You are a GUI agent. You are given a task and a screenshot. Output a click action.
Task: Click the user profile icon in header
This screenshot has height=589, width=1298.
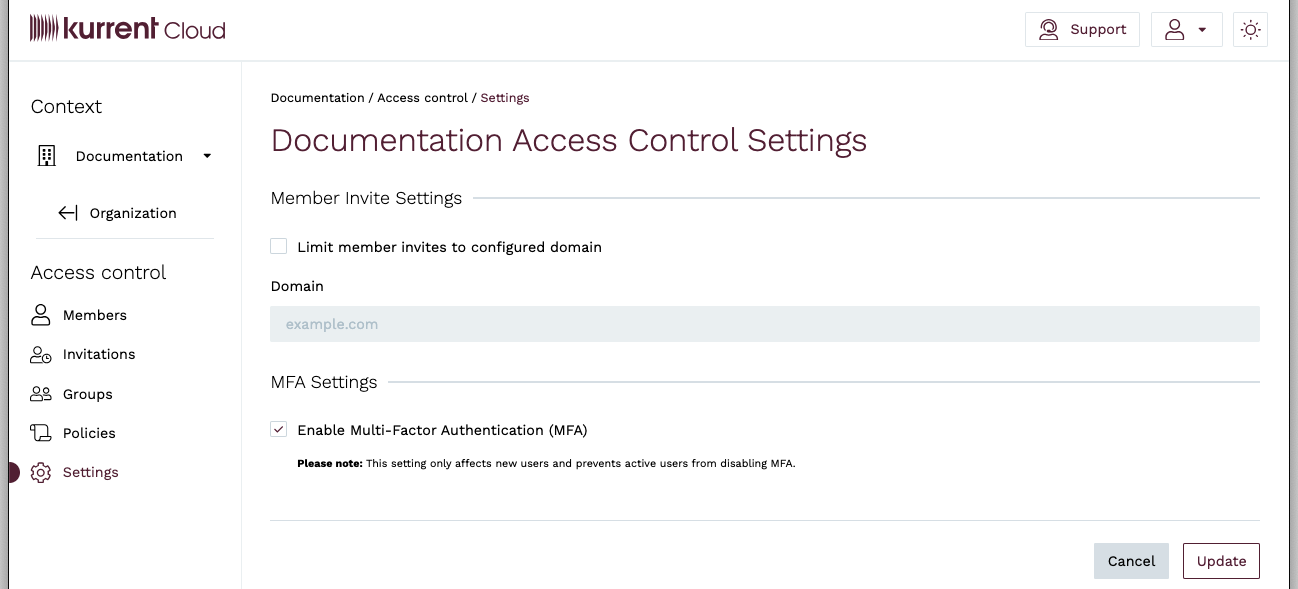coord(1176,29)
